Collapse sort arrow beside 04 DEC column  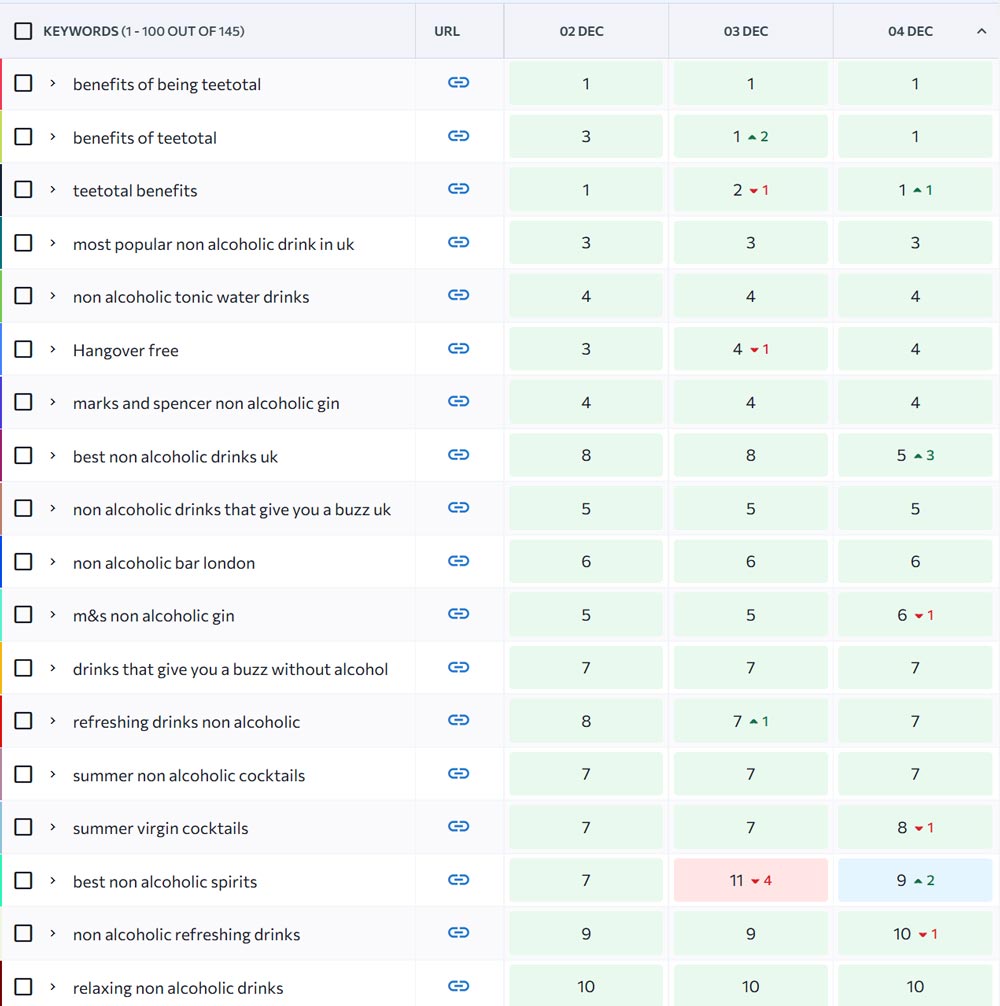coord(981,31)
